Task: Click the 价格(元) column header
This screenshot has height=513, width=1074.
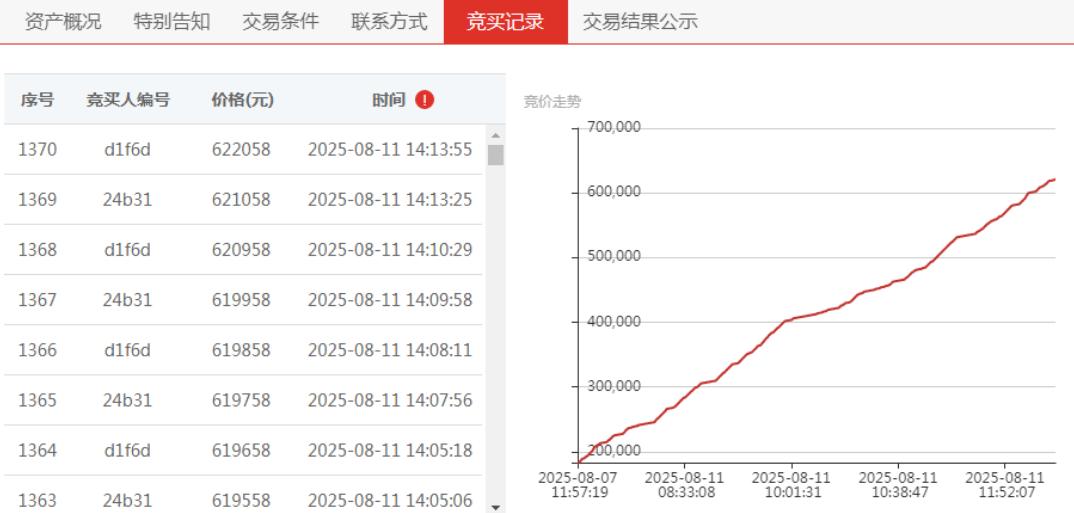Action: click(x=242, y=100)
